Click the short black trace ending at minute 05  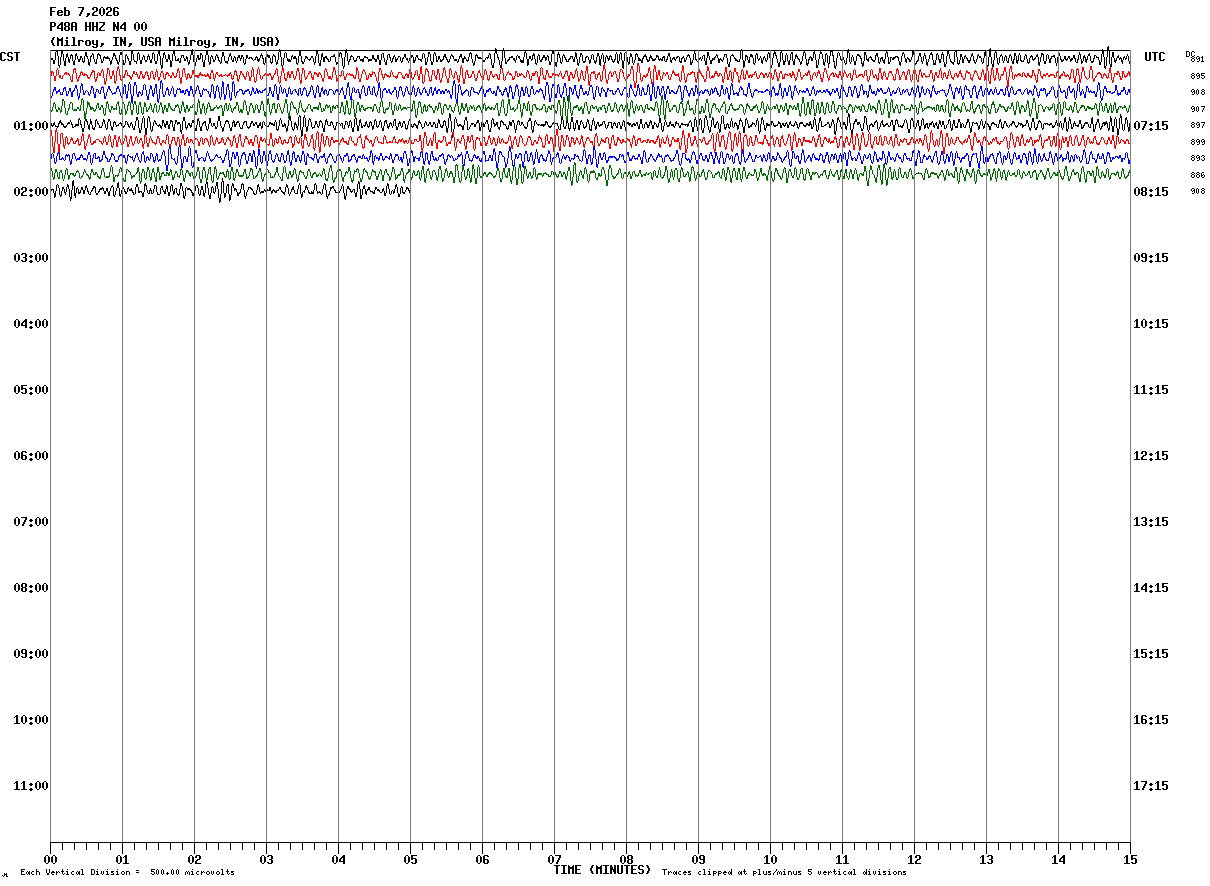click(x=230, y=190)
